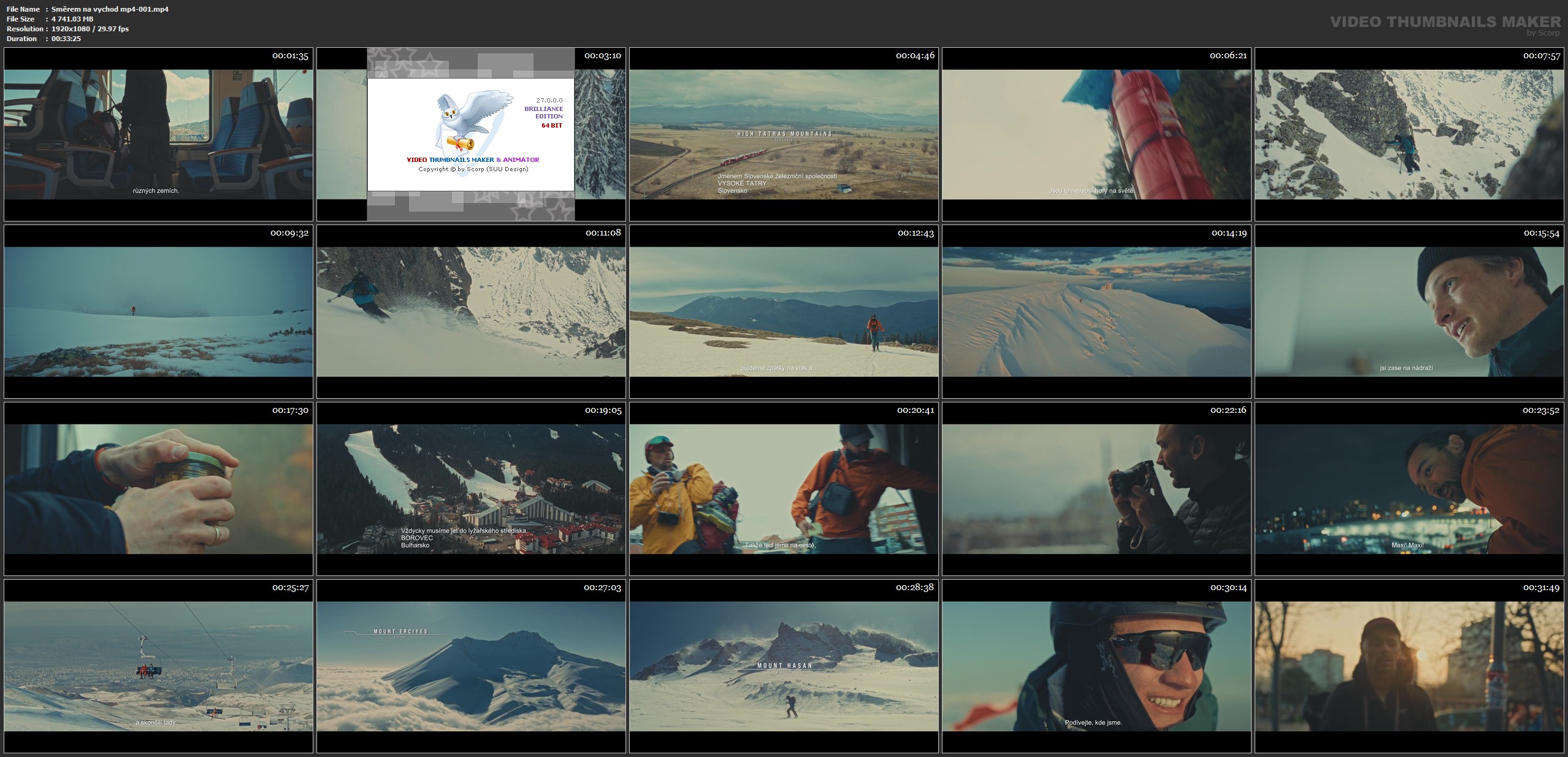The width and height of the screenshot is (1568, 757).
Task: Select the foggy snowfield thumbnail at 00:09:32
Action: pyautogui.click(x=158, y=312)
